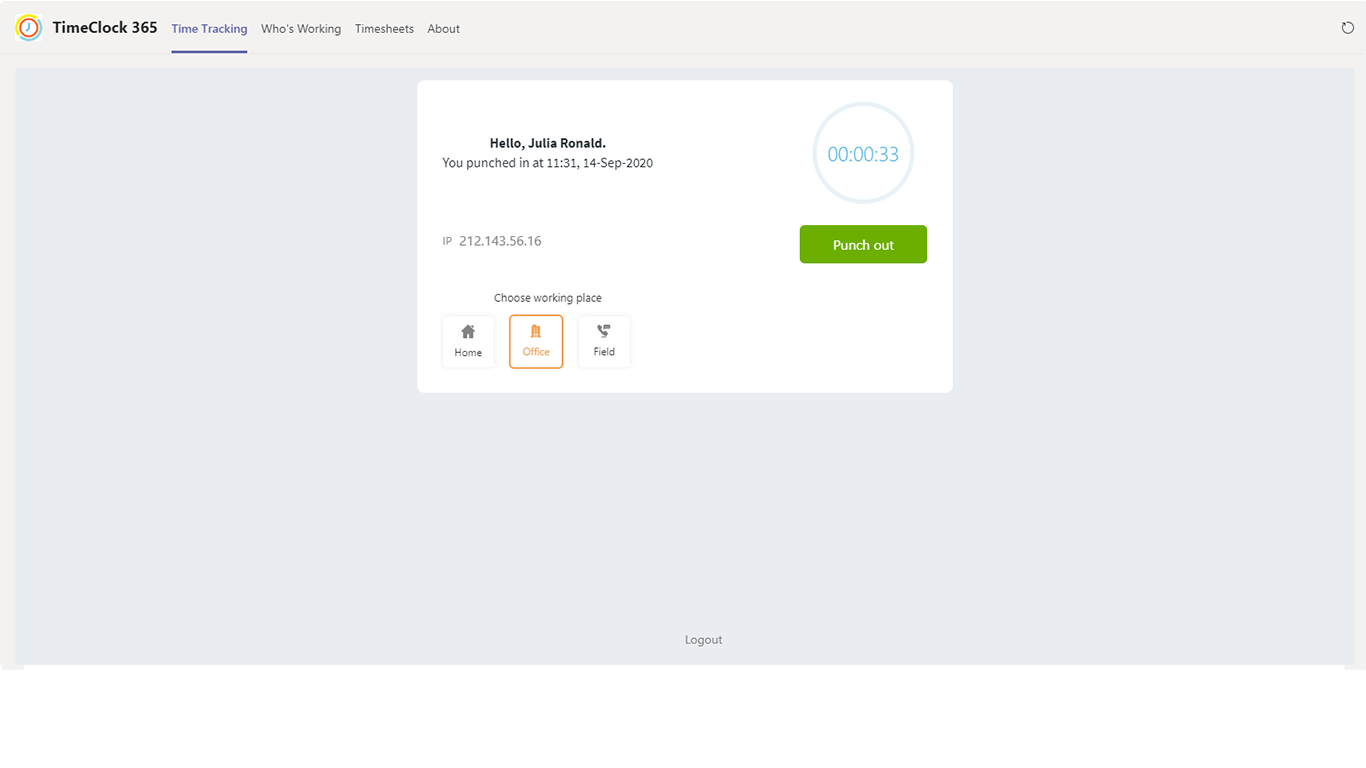Select the Home label under working place
Viewport: 1366px width, 768px height.
[x=468, y=353]
